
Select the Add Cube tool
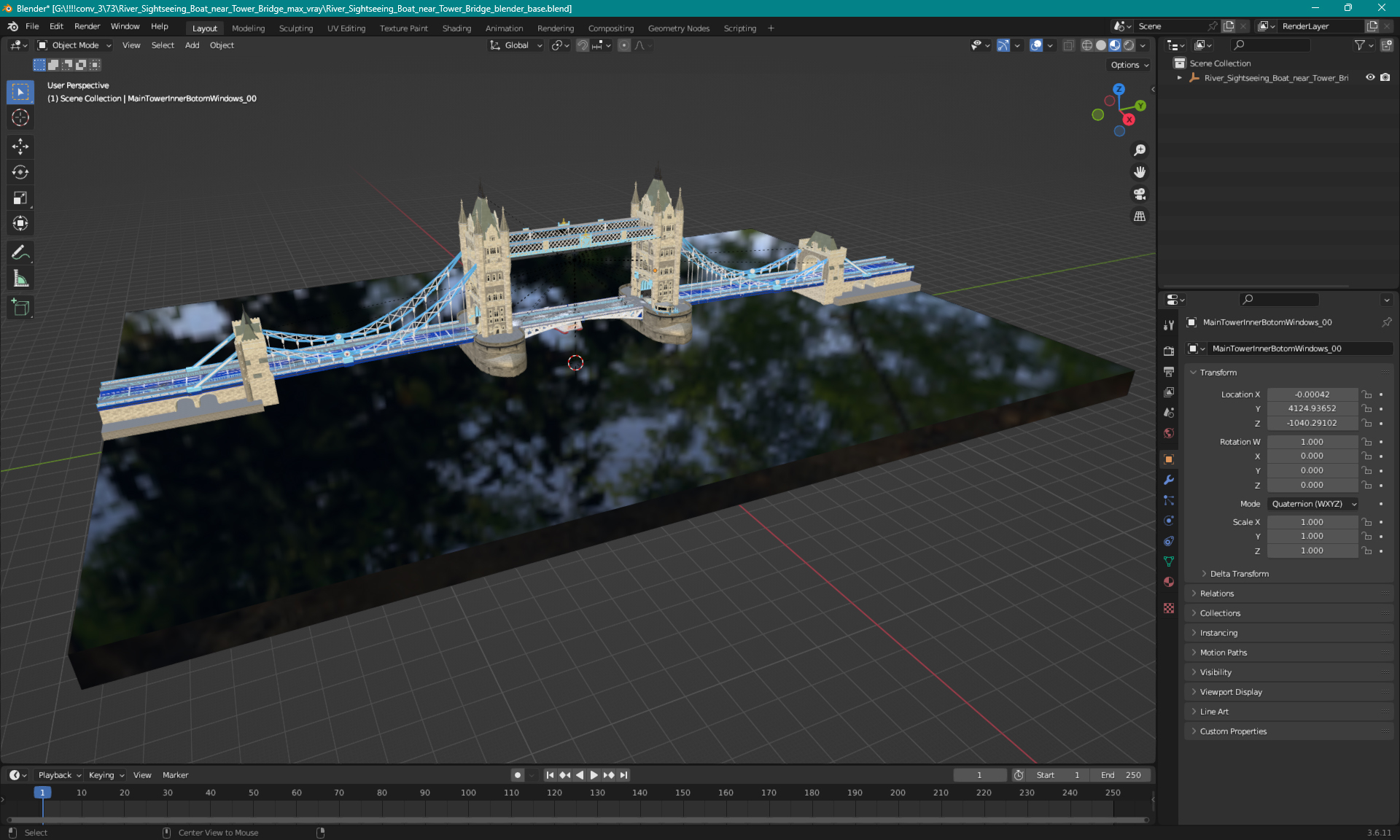pyautogui.click(x=20, y=308)
